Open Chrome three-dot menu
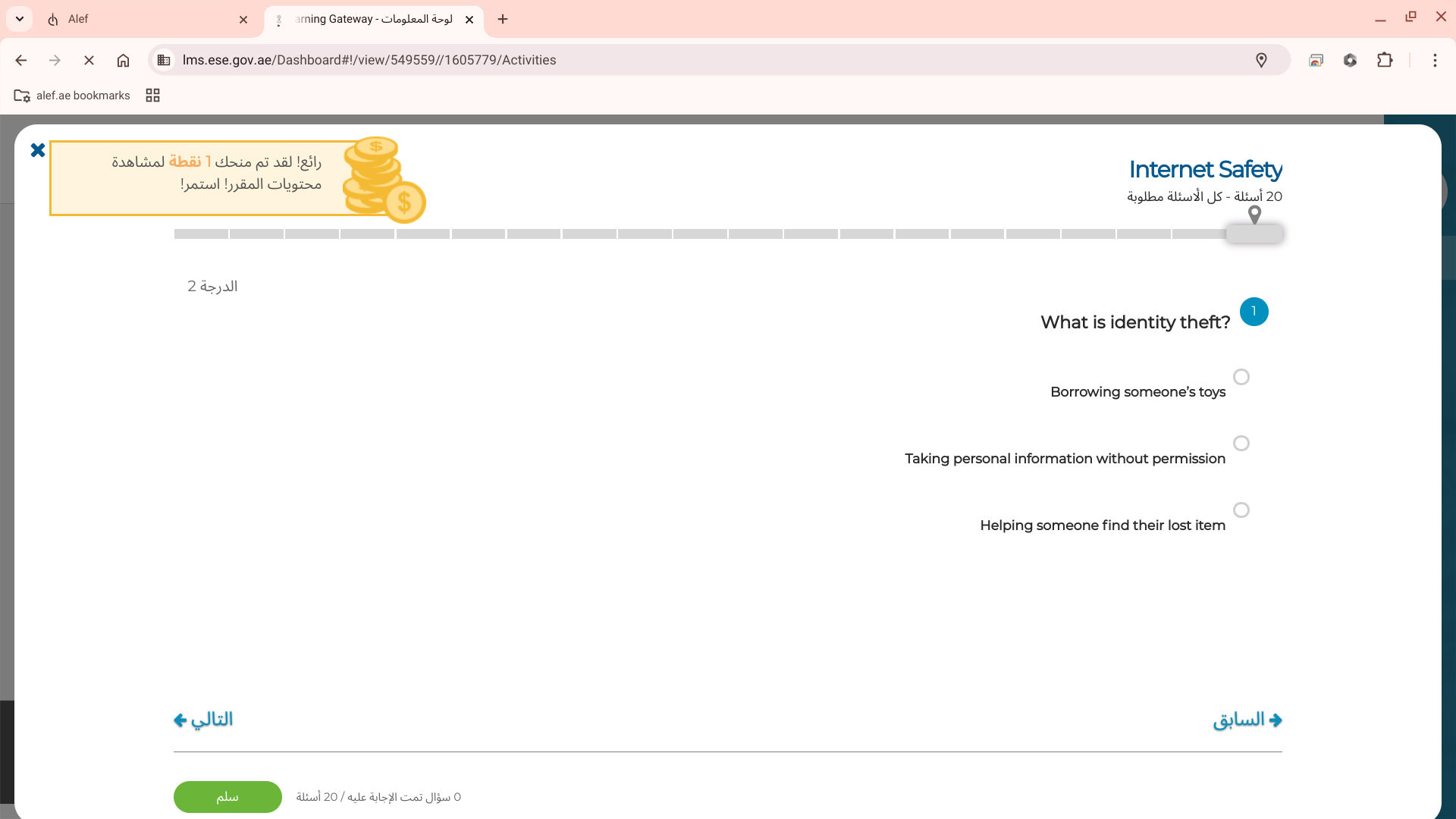1456x819 pixels. pos(1435,60)
